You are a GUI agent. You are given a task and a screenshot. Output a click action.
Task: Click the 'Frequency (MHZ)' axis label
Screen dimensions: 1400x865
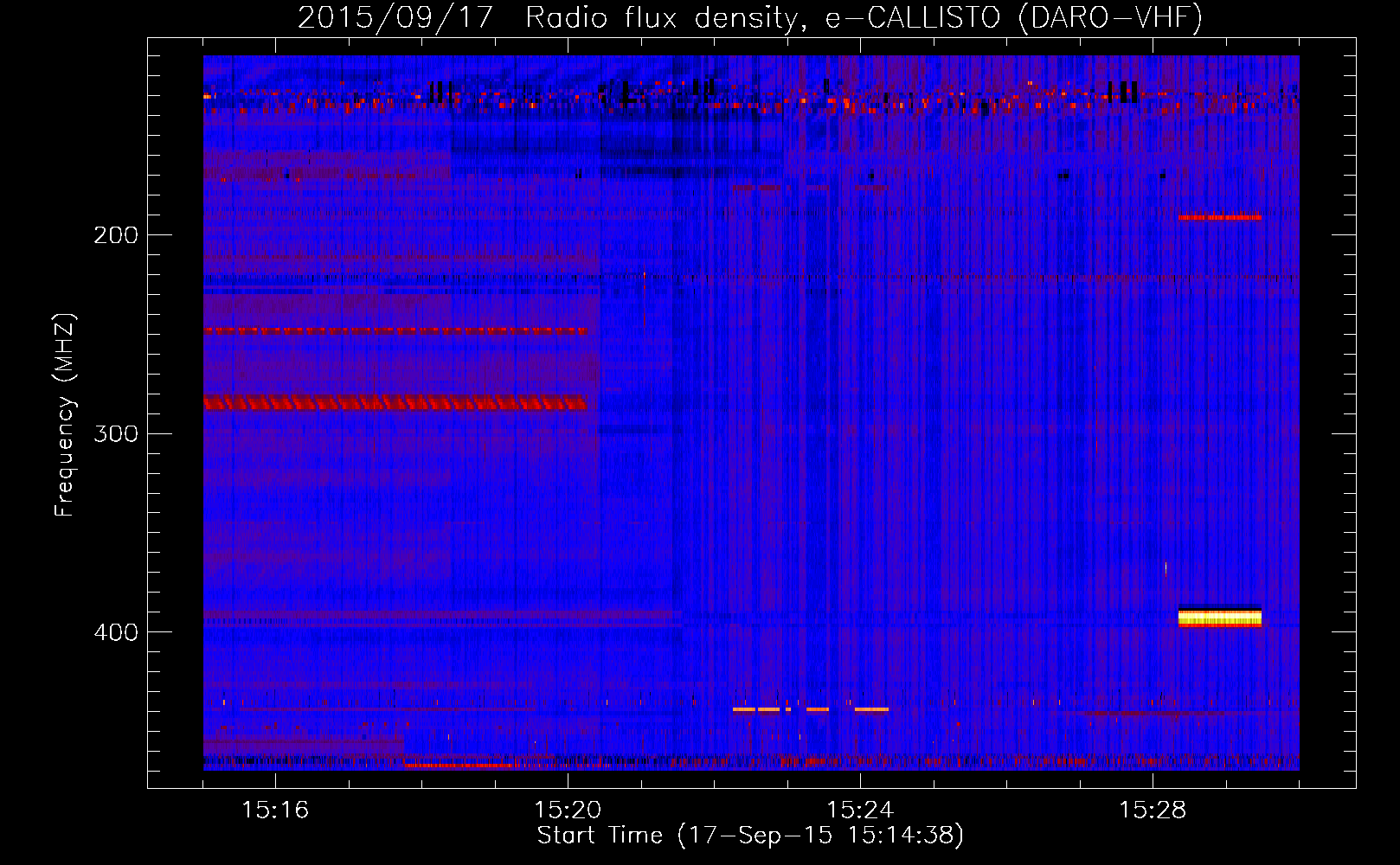[66, 415]
